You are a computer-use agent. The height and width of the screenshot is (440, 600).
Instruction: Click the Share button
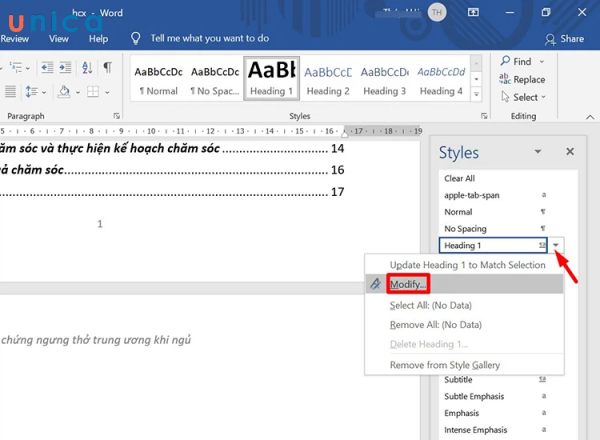click(564, 39)
